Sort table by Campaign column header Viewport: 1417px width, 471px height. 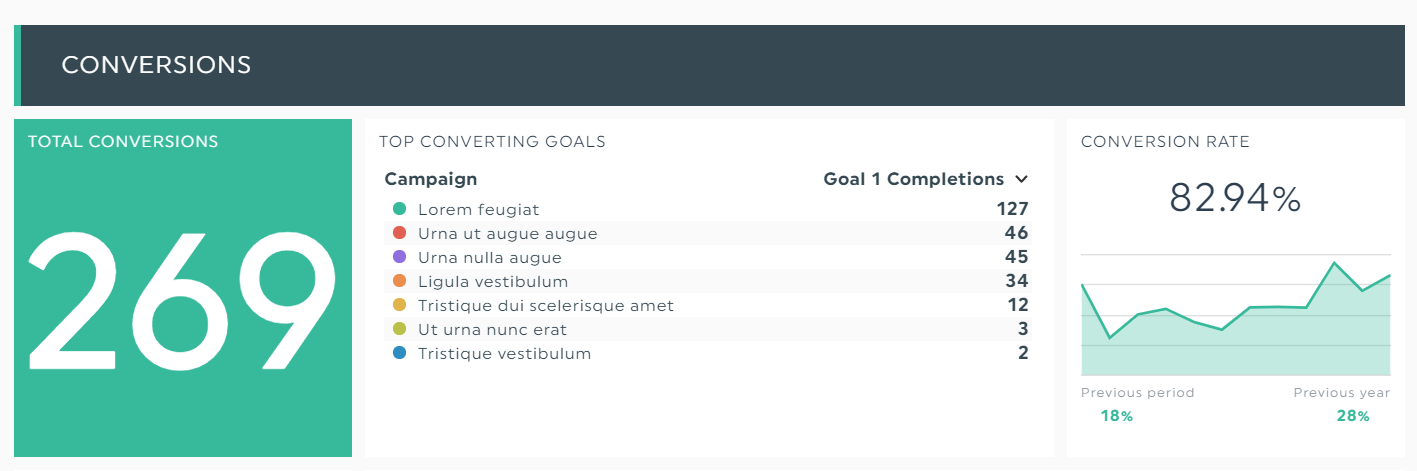coord(430,179)
